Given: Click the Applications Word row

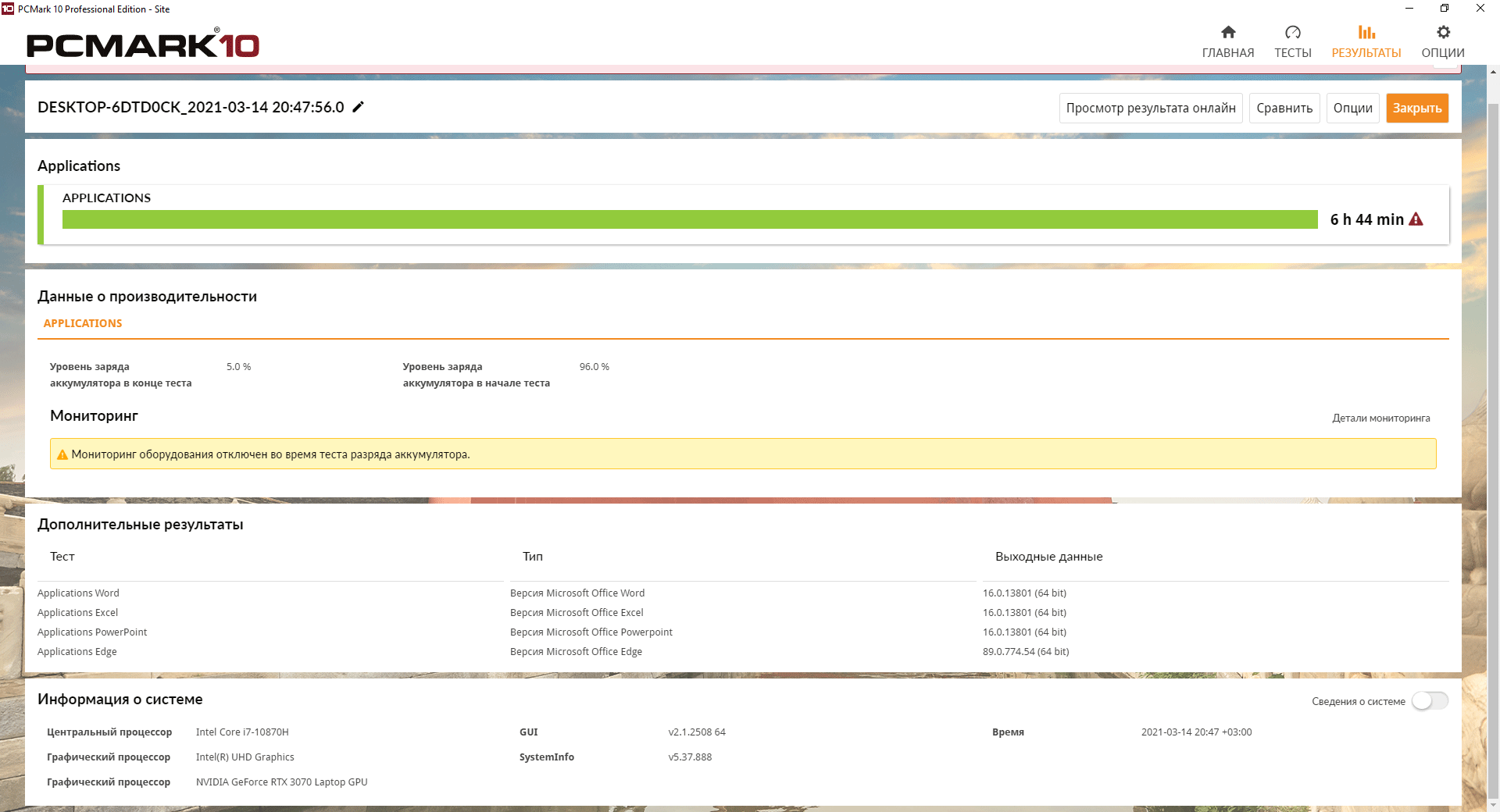Looking at the screenshot, I should click(x=743, y=593).
